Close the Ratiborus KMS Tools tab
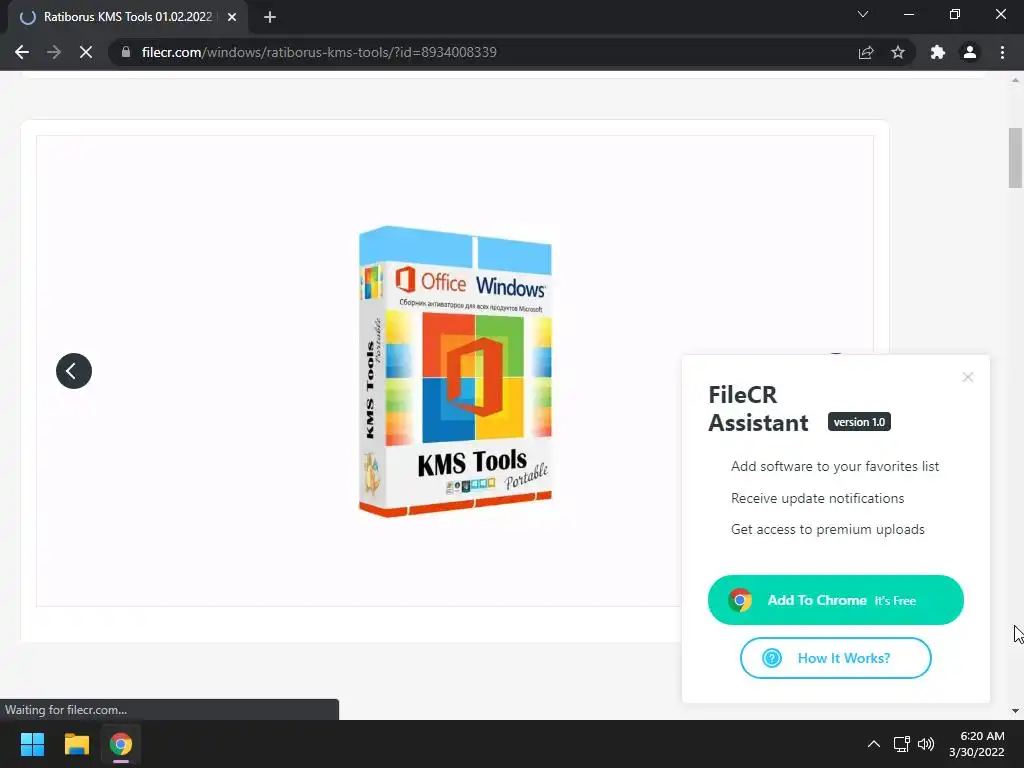1024x768 pixels. 232,17
